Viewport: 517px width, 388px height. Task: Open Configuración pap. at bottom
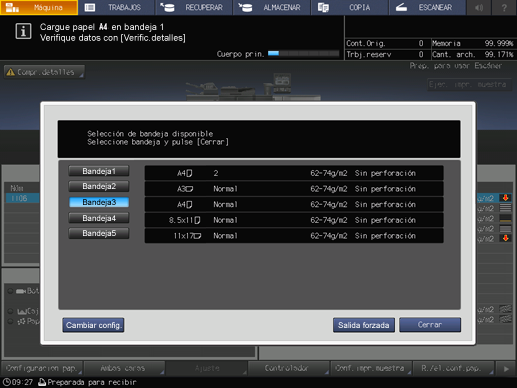[42, 368]
